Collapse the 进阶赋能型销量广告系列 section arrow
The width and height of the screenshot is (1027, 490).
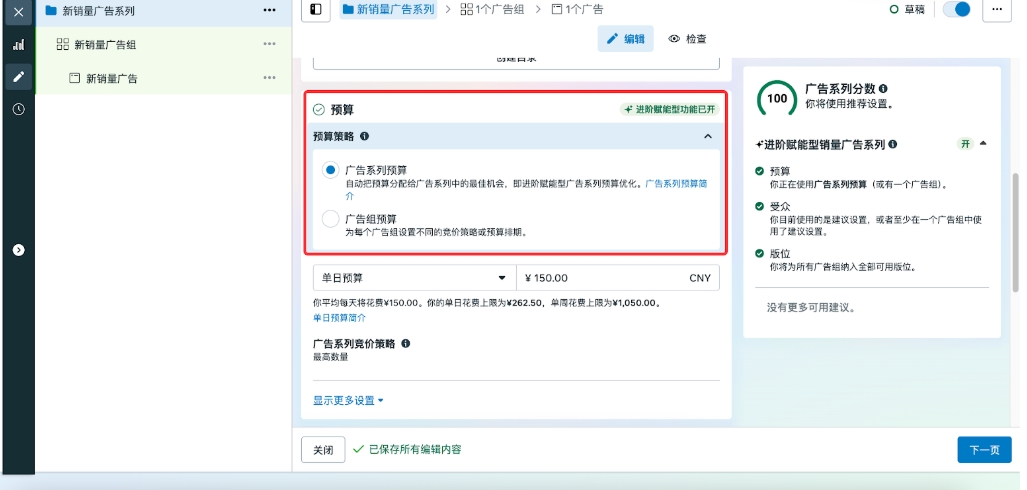[983, 143]
